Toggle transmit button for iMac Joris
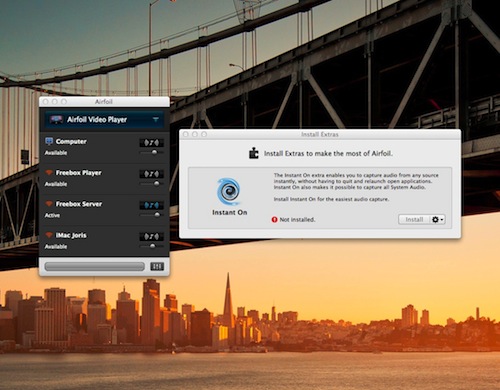 151,236
